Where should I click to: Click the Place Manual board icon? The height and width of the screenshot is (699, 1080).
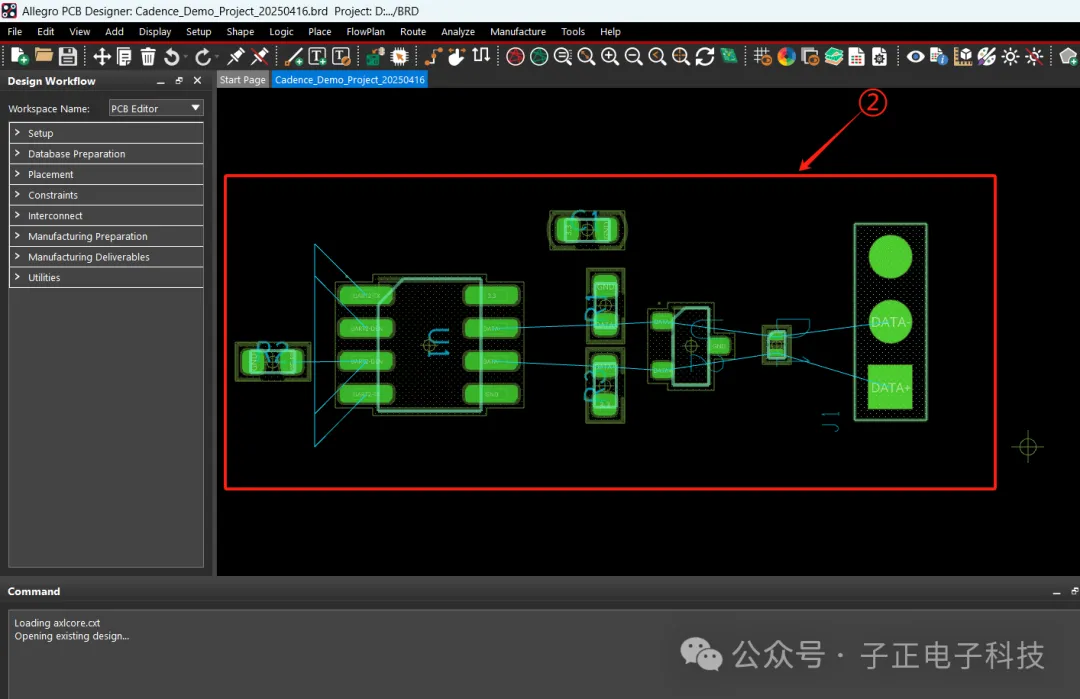pos(375,56)
